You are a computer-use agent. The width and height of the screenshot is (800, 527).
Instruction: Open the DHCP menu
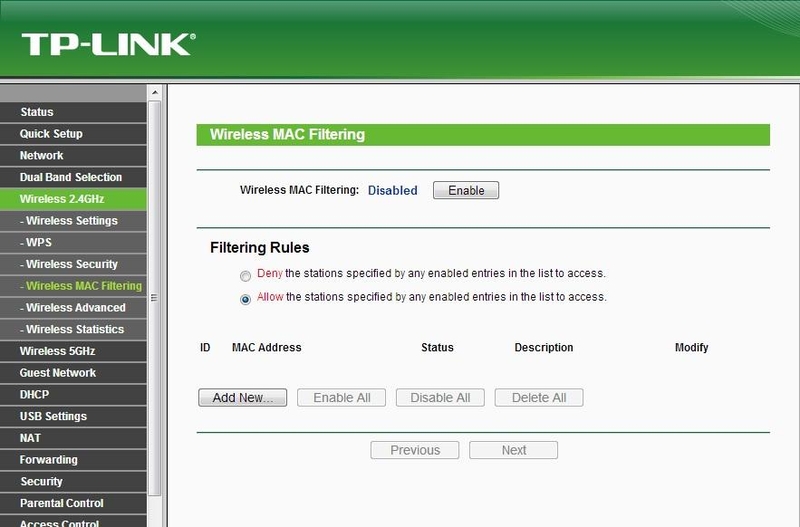[x=73, y=395]
